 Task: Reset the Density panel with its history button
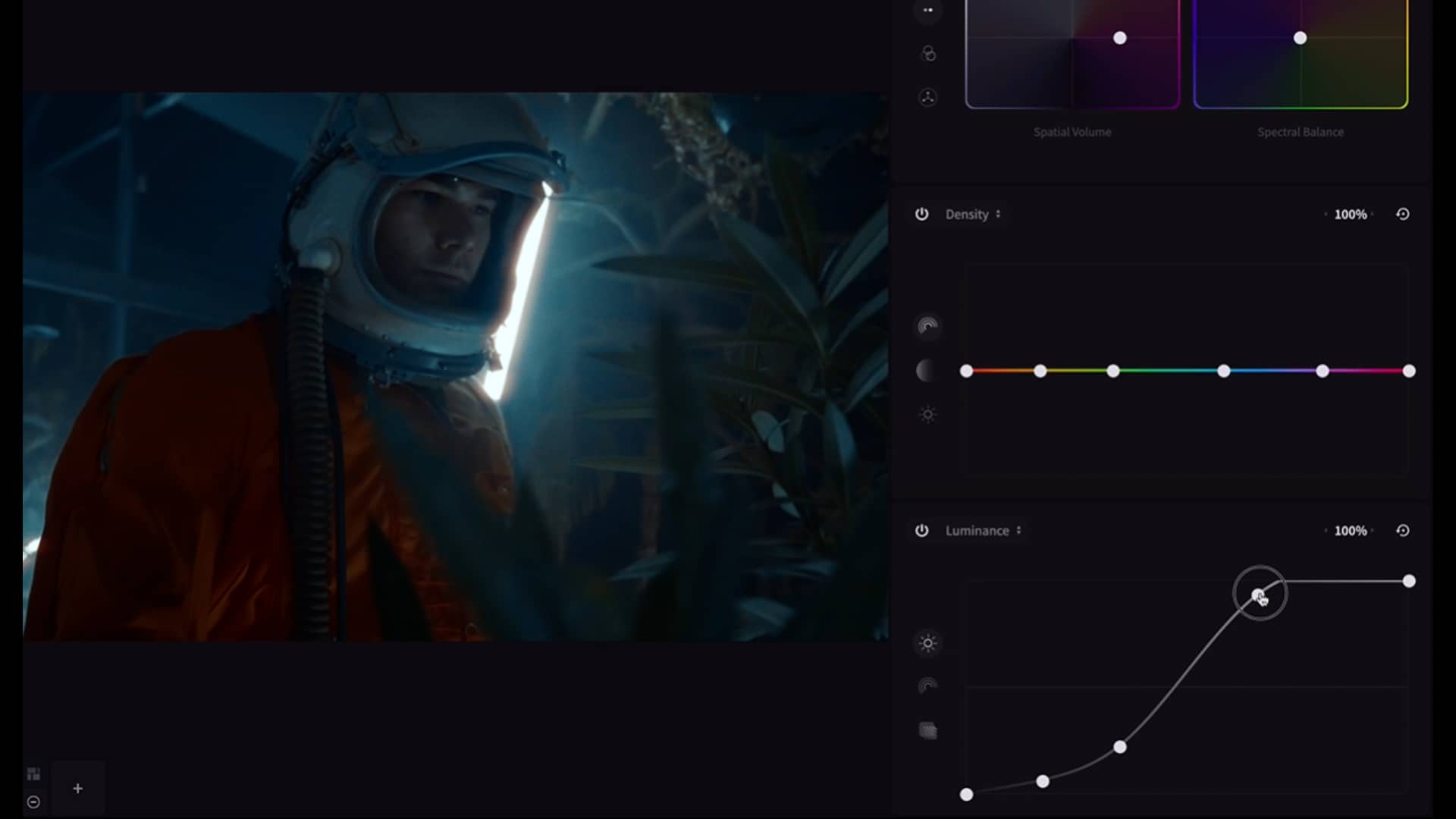[x=1402, y=214]
